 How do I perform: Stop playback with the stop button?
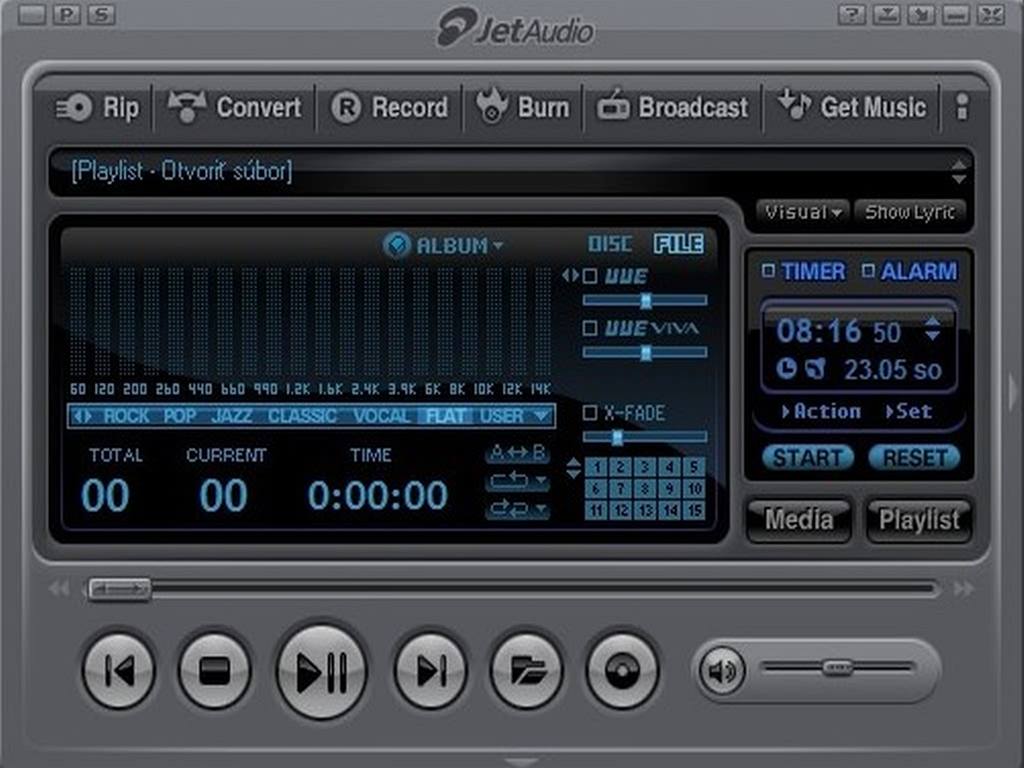(214, 670)
